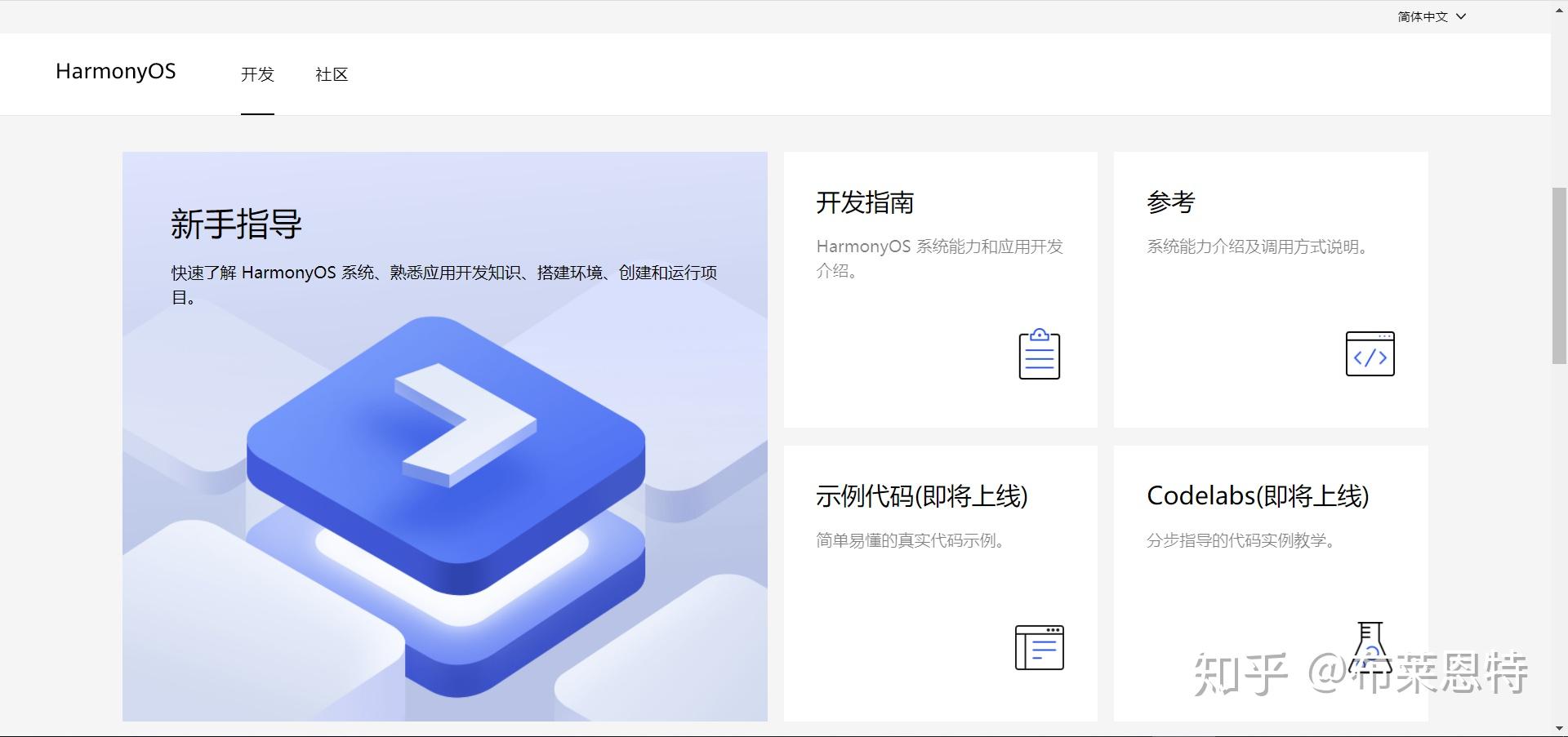Click the flask icon on Codelabs card
The height and width of the screenshot is (737, 1568).
click(1369, 647)
